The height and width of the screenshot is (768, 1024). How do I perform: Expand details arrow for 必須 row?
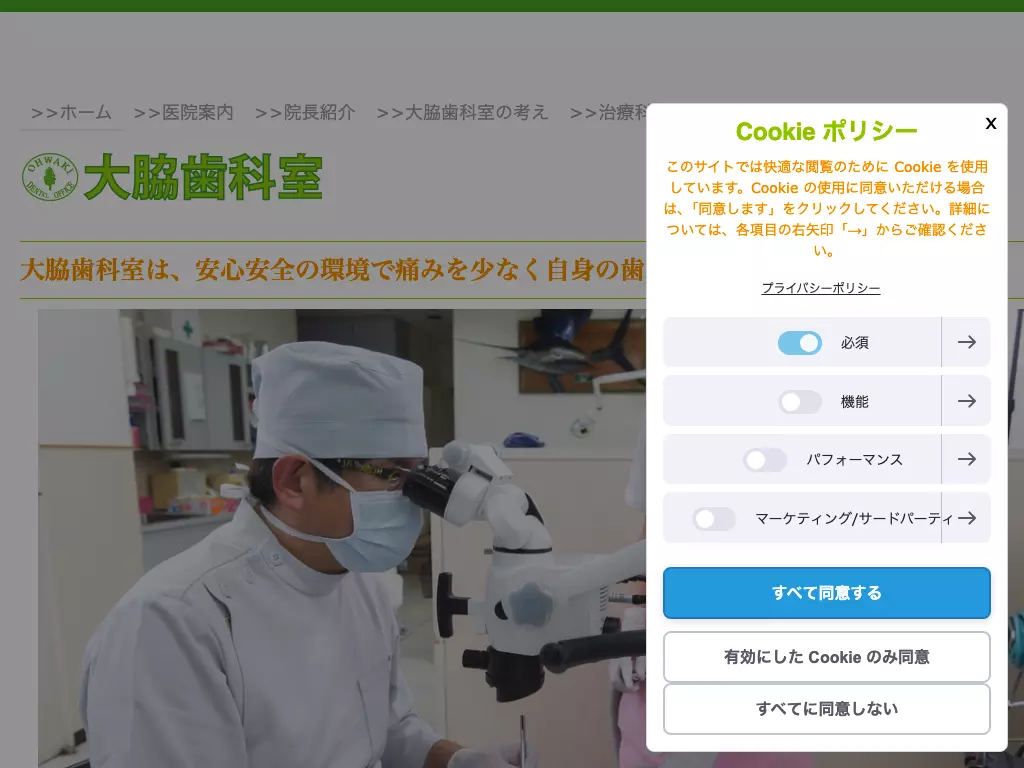pyautogui.click(x=967, y=342)
